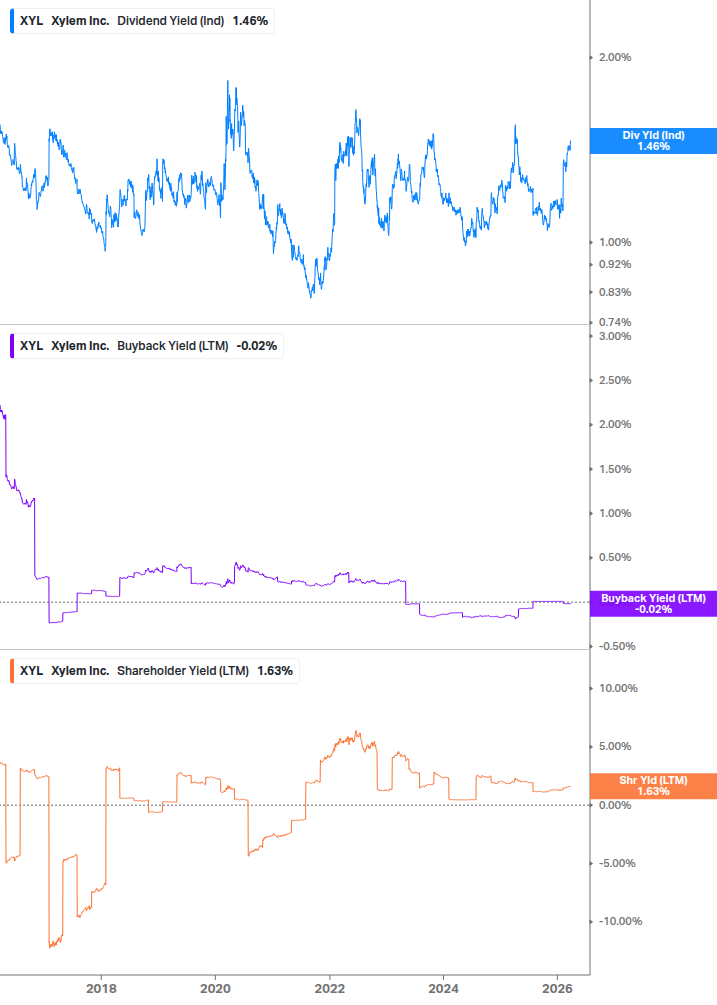This screenshot has height=1005, width=717.
Task: Click the purple Buyback Yield legend color bar
Action: [12, 345]
